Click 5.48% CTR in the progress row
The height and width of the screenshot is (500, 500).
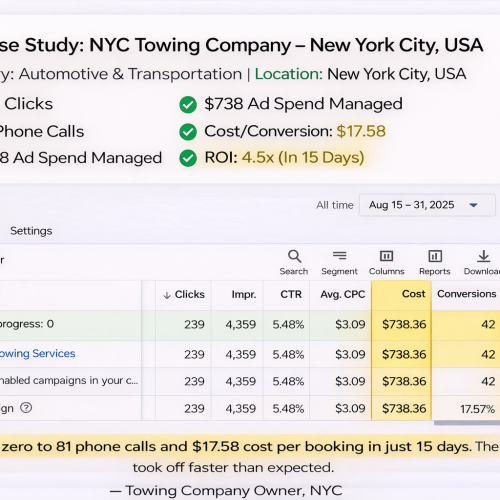[288, 324]
